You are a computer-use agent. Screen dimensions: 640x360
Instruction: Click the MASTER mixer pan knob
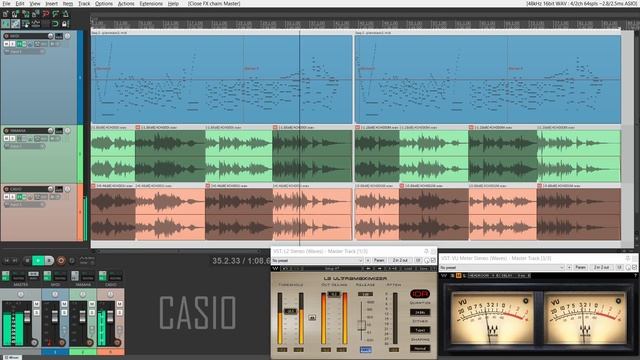(x=21, y=294)
